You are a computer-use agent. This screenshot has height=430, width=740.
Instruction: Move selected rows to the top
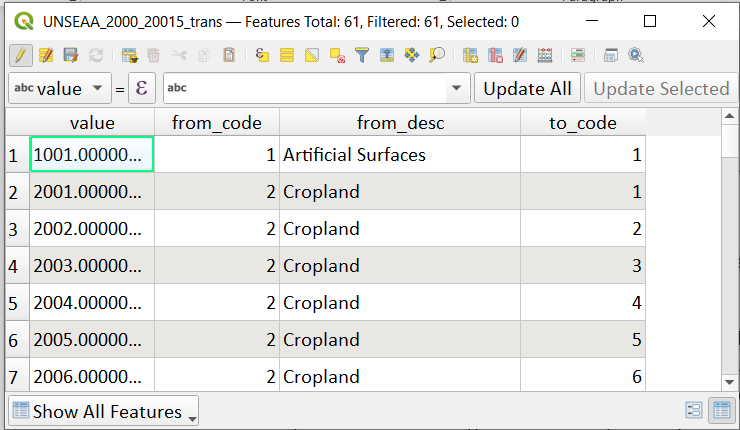[x=387, y=55]
